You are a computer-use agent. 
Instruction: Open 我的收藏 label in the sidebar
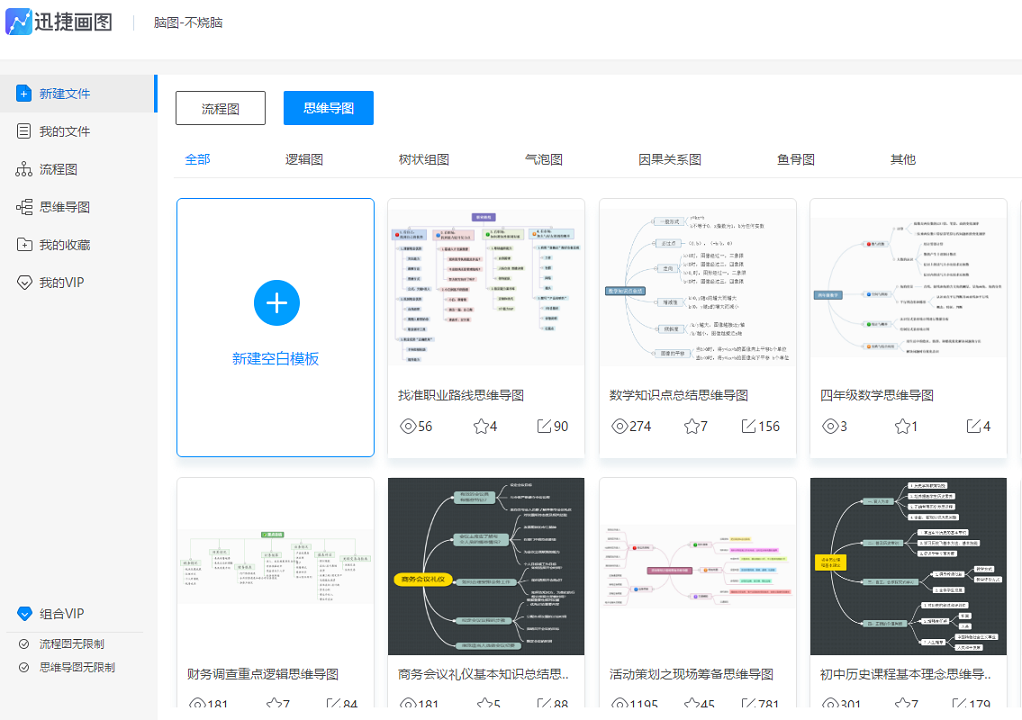point(65,245)
